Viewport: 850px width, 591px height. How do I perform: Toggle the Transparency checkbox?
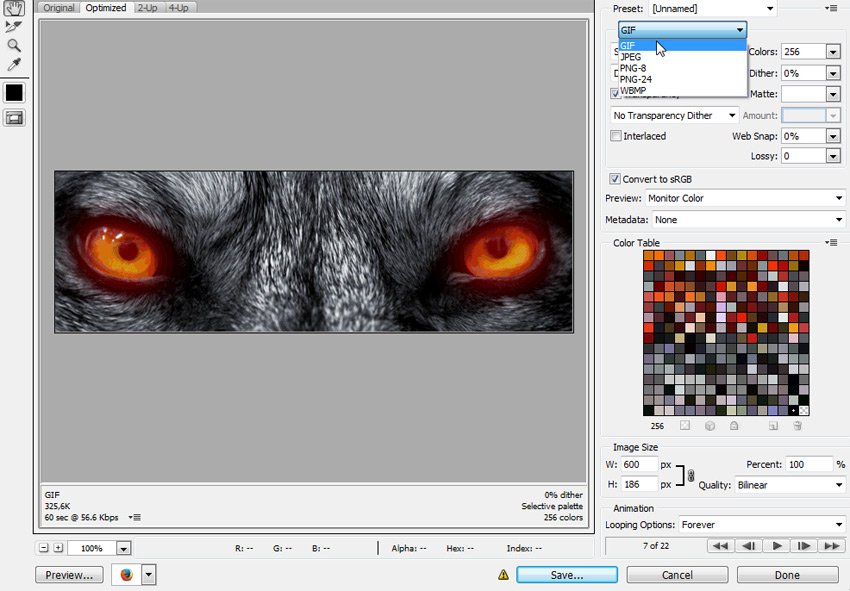pos(615,93)
